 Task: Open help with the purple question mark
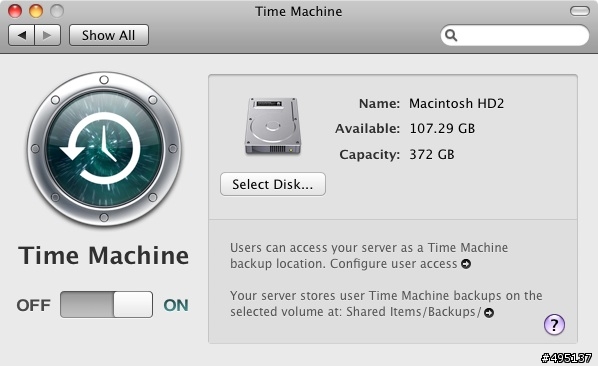pos(554,324)
